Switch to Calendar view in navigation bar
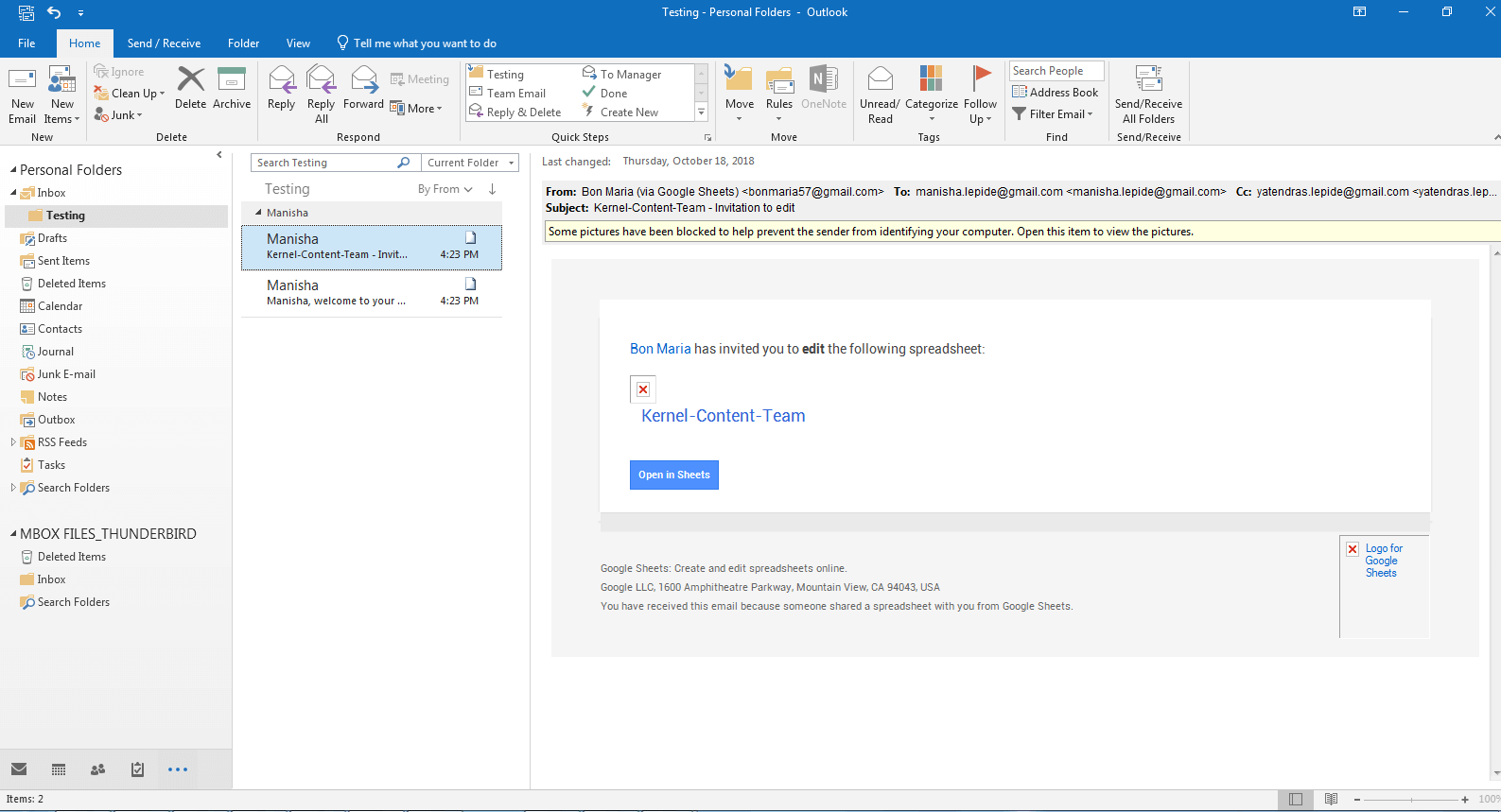Viewport: 1501px width, 812px height. 59,769
